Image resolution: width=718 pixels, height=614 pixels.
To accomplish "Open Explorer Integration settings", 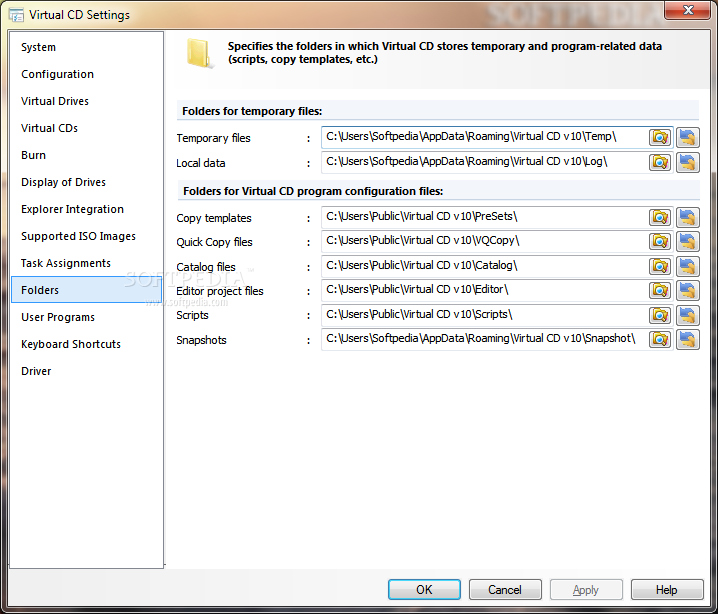I will pos(86,209).
